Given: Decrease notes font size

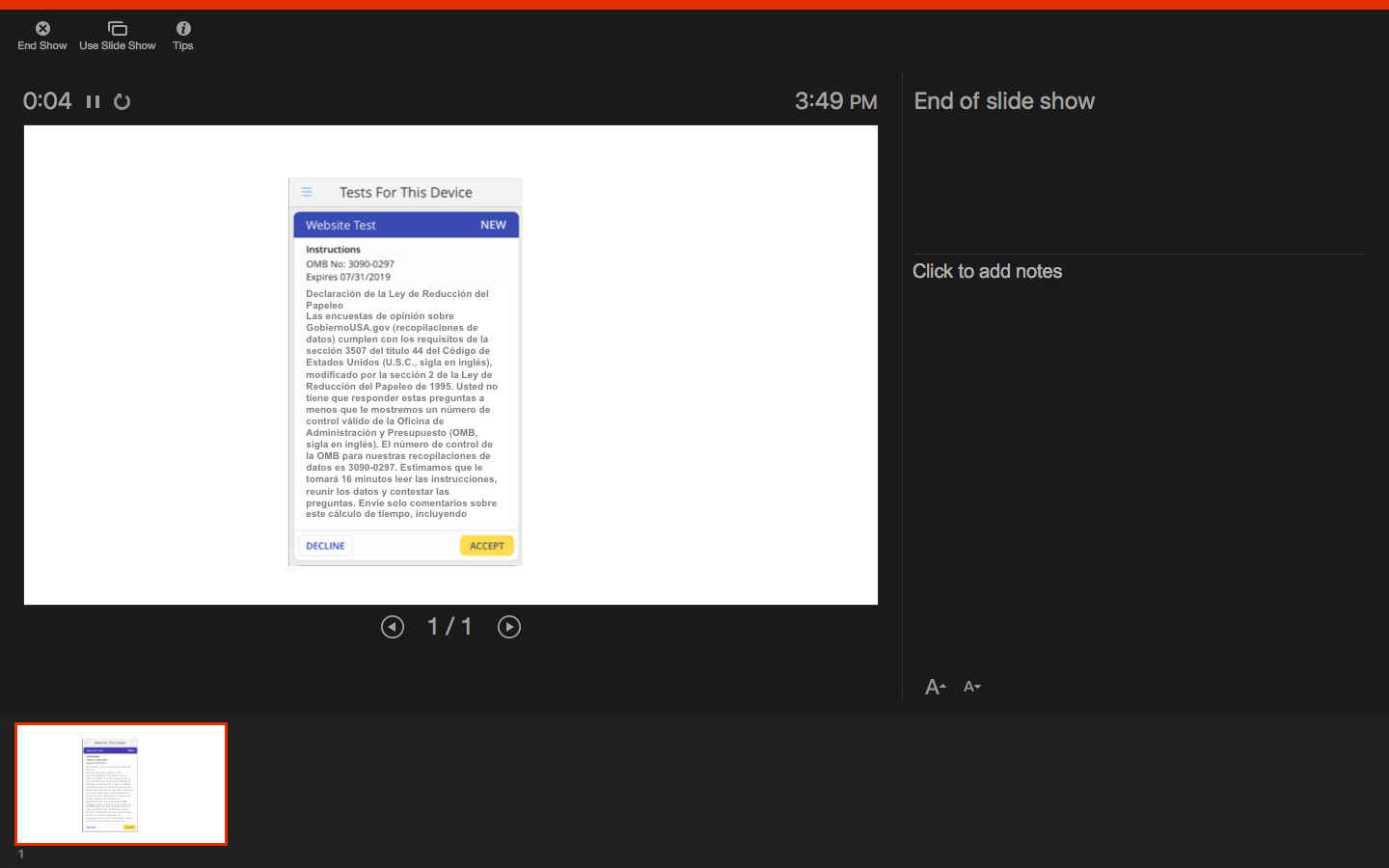Looking at the screenshot, I should pyautogui.click(x=972, y=687).
